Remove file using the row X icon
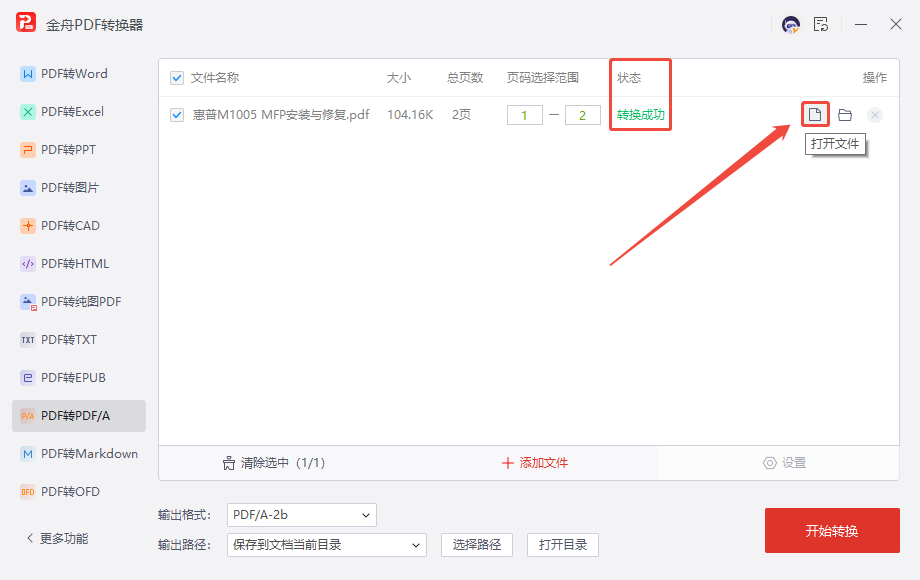Screen dimensions: 920x580 point(875,115)
